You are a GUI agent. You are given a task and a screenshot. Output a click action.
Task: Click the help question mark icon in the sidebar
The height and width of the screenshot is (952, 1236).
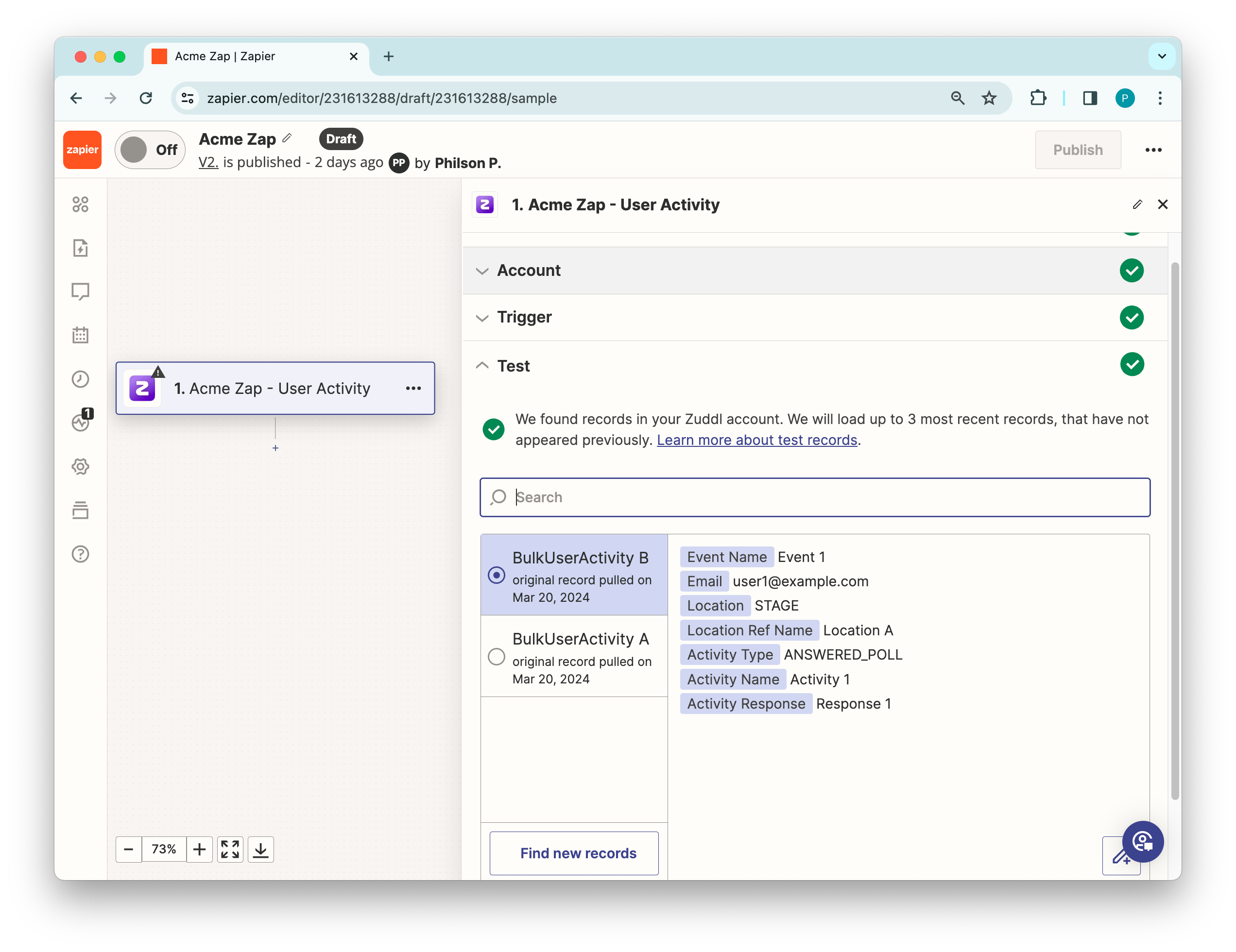point(80,554)
